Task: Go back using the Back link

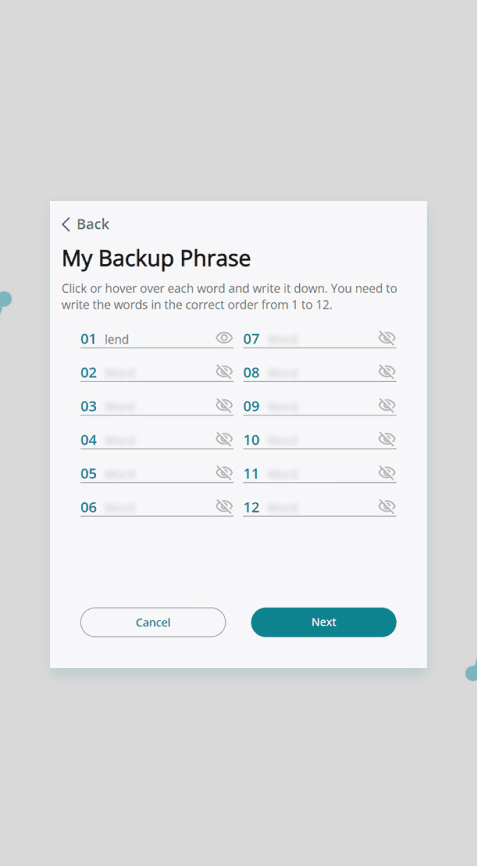Action: (85, 224)
